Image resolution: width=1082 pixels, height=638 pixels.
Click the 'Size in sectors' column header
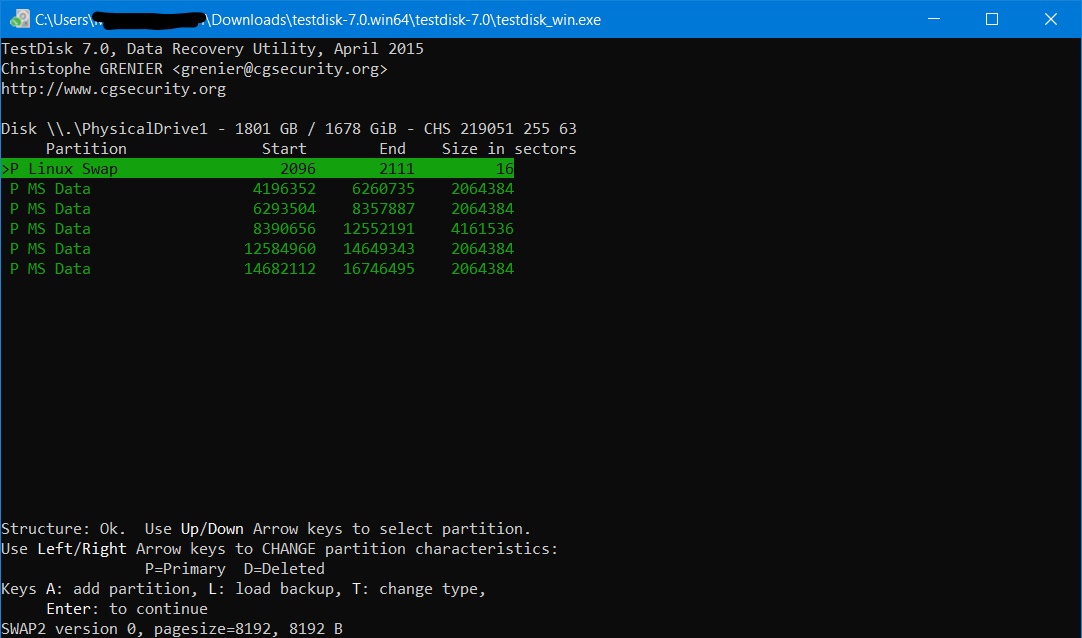point(509,148)
